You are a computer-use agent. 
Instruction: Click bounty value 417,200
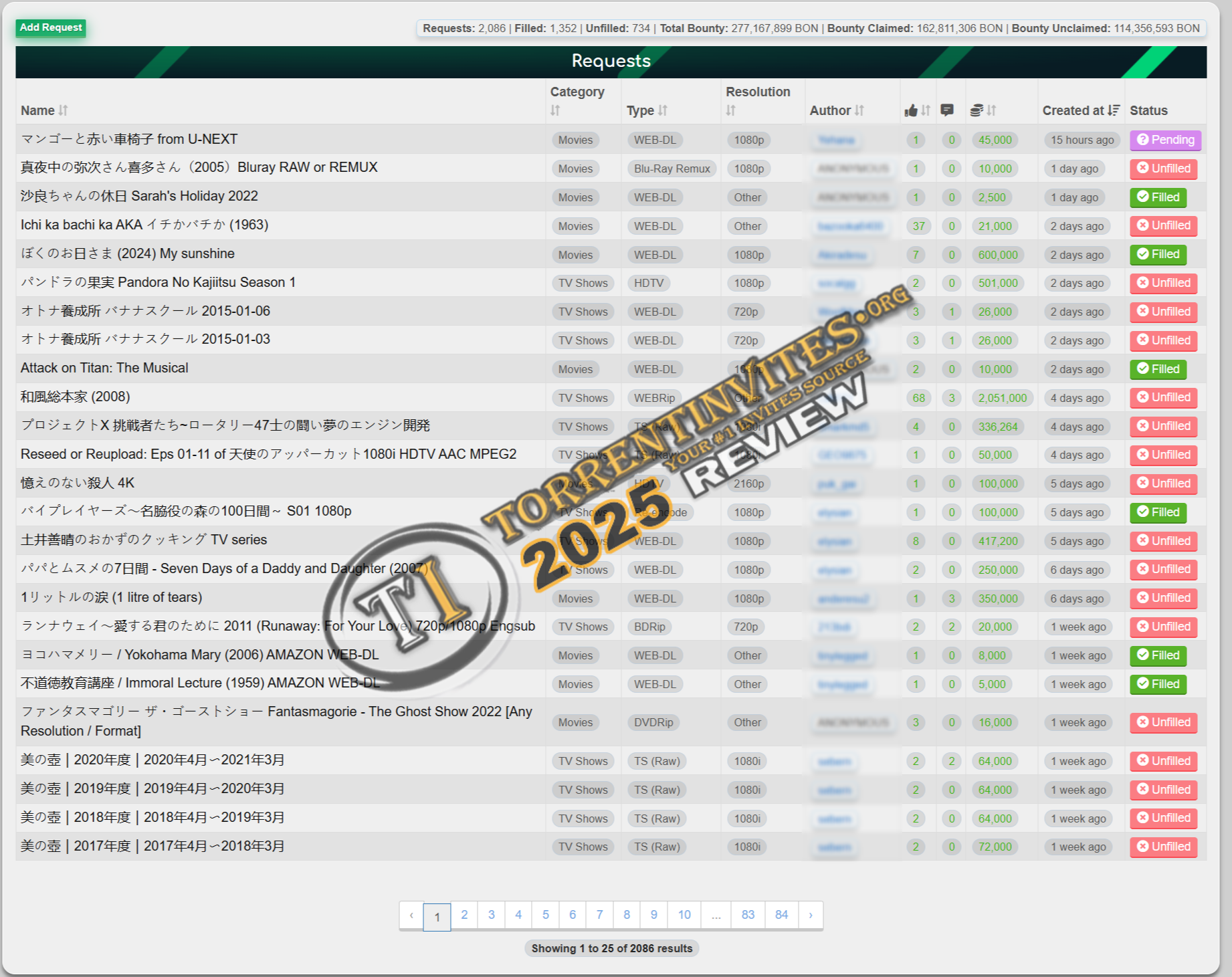998,541
